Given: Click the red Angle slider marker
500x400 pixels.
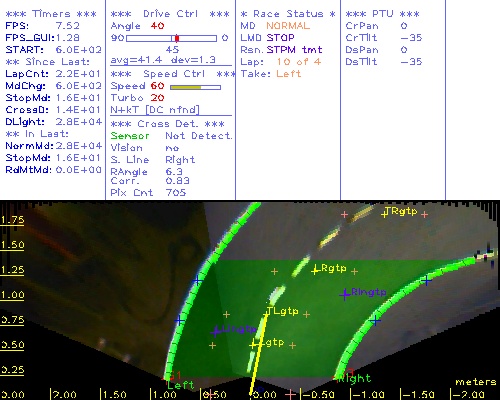Looking at the screenshot, I should point(177,38).
